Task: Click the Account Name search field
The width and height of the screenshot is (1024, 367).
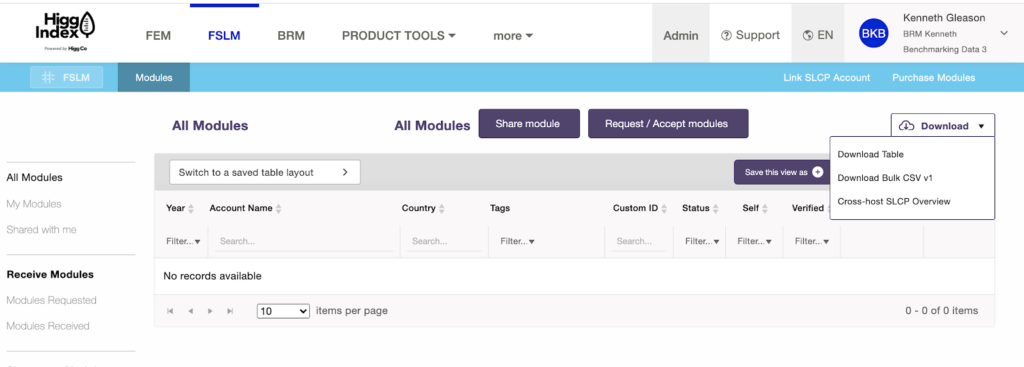Action: pos(304,241)
